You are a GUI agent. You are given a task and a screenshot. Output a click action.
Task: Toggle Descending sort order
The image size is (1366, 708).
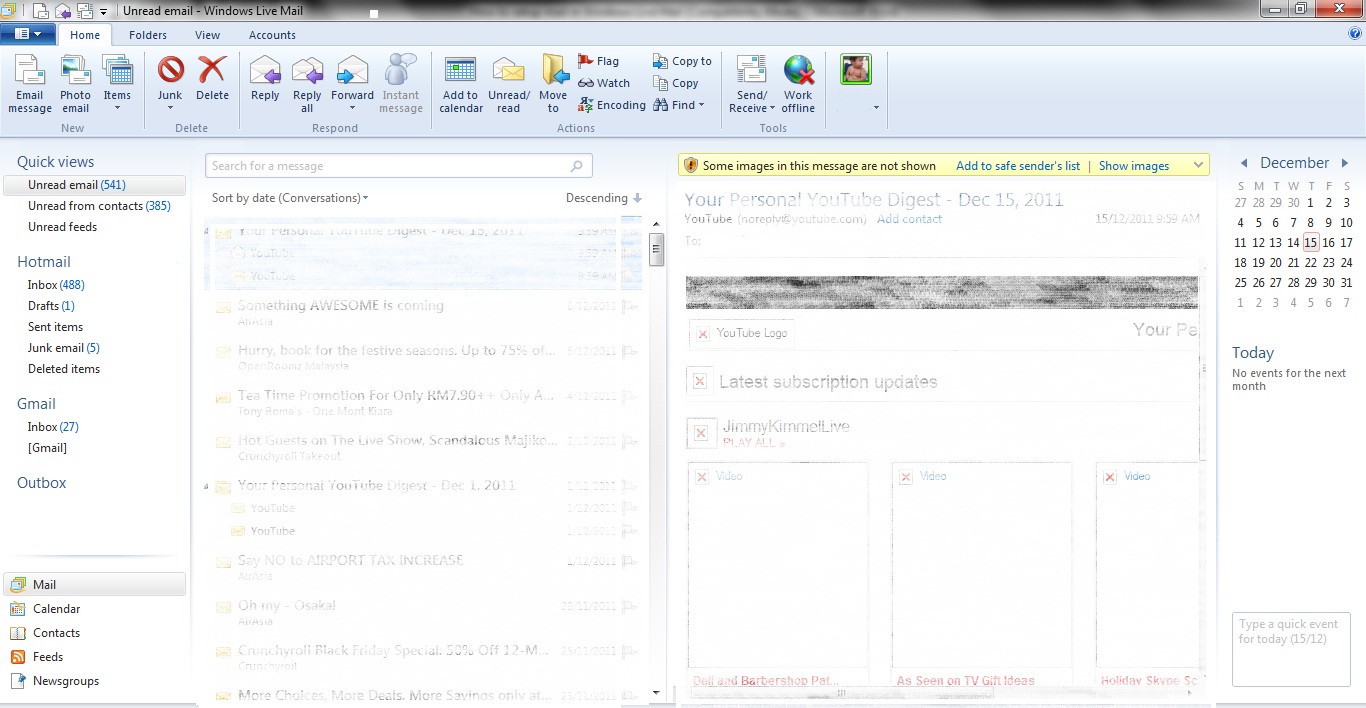[x=604, y=198]
